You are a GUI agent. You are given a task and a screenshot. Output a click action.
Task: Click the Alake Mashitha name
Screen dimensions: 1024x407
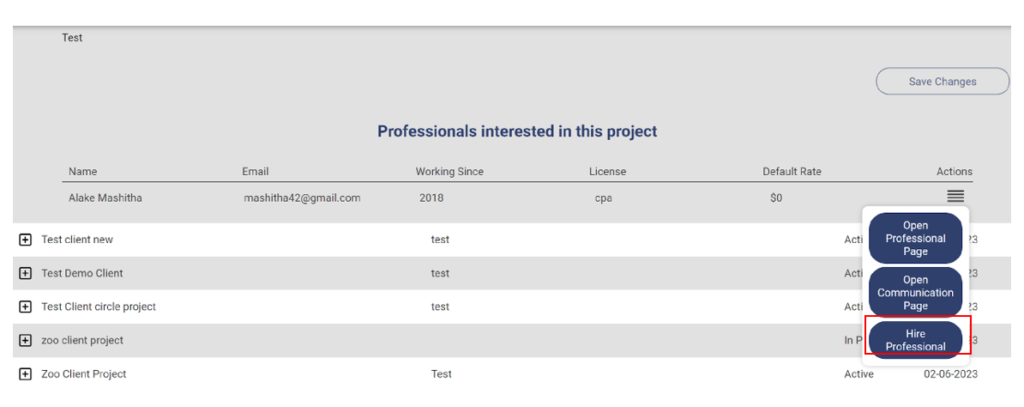pyautogui.click(x=105, y=198)
